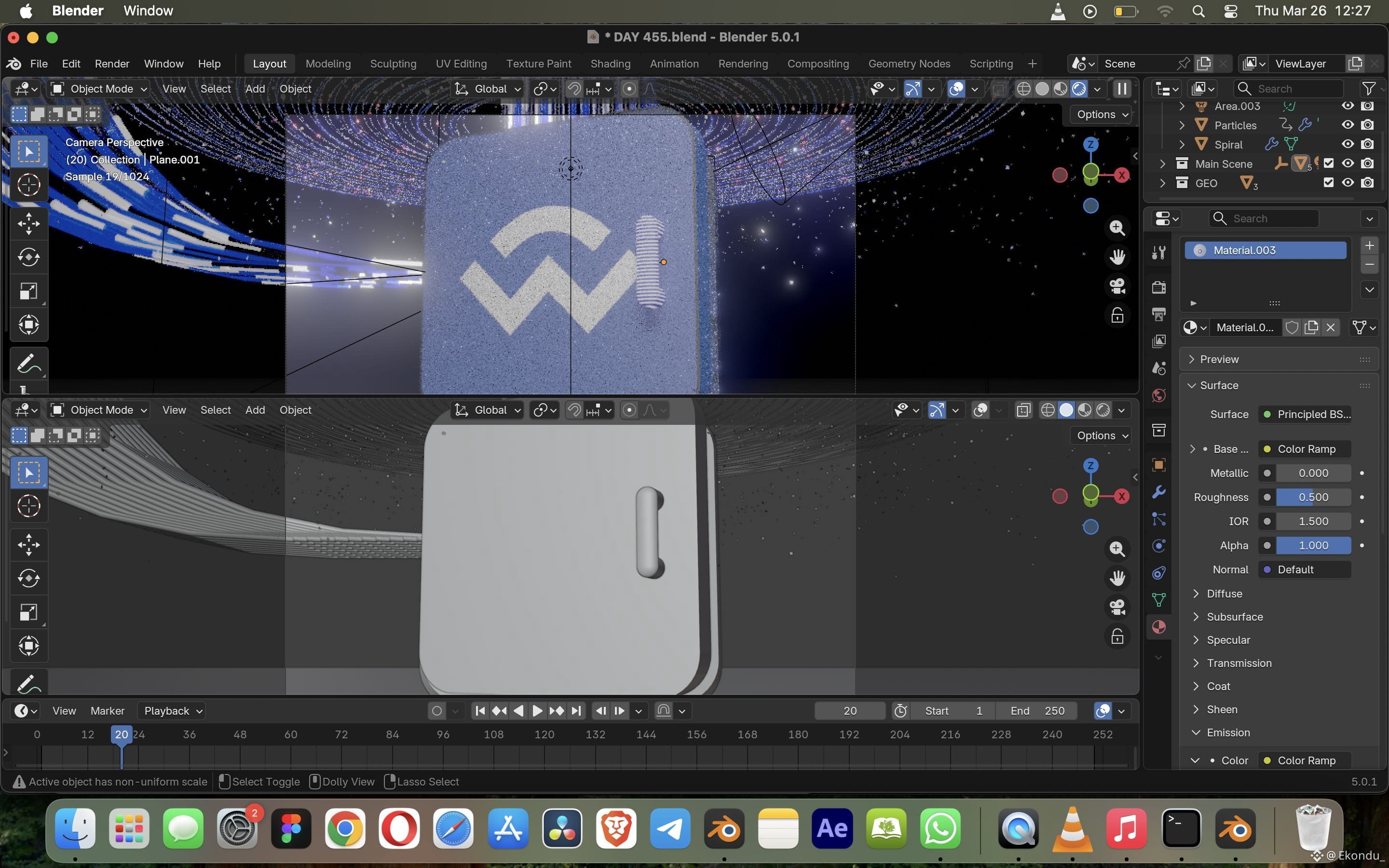The height and width of the screenshot is (868, 1389).
Task: Open the Object Data properties tab
Action: 1159,600
